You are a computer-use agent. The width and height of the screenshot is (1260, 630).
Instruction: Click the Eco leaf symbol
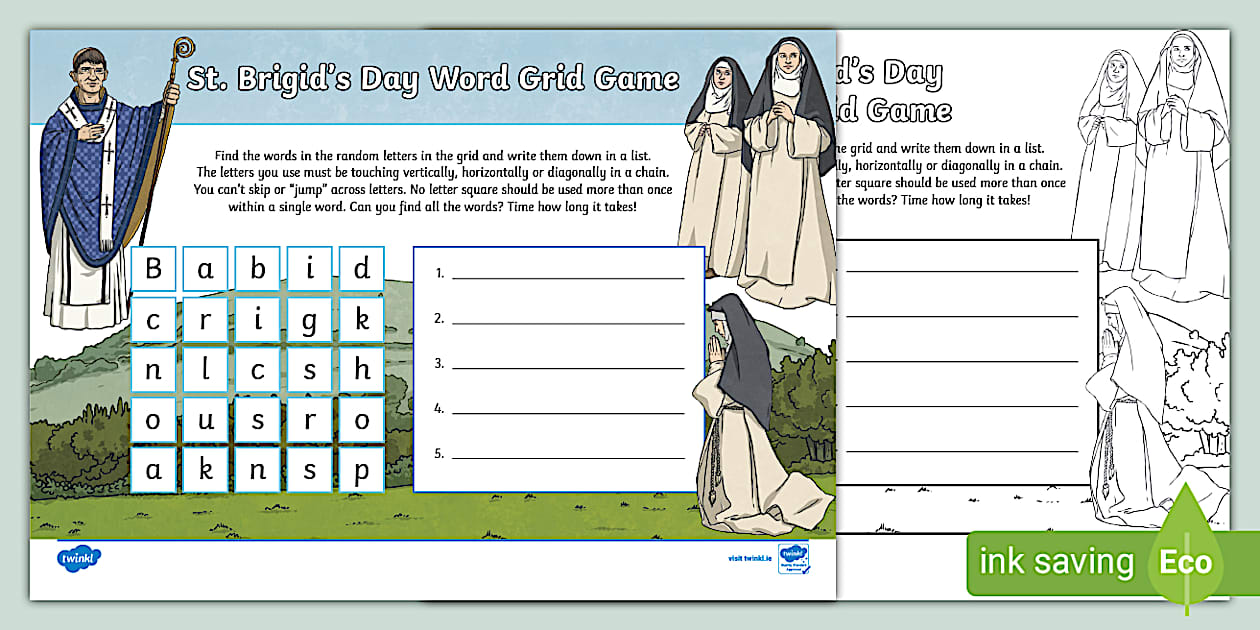coord(1185,561)
